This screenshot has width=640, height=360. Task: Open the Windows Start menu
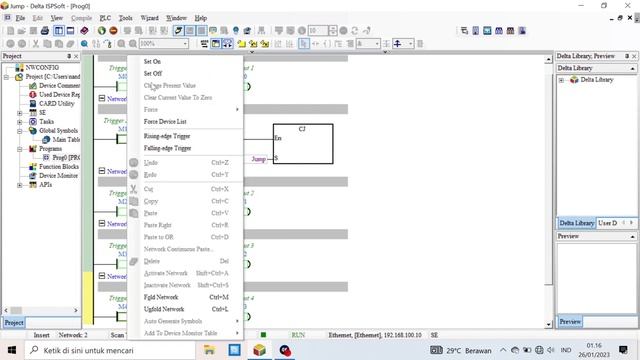[x=12, y=350]
